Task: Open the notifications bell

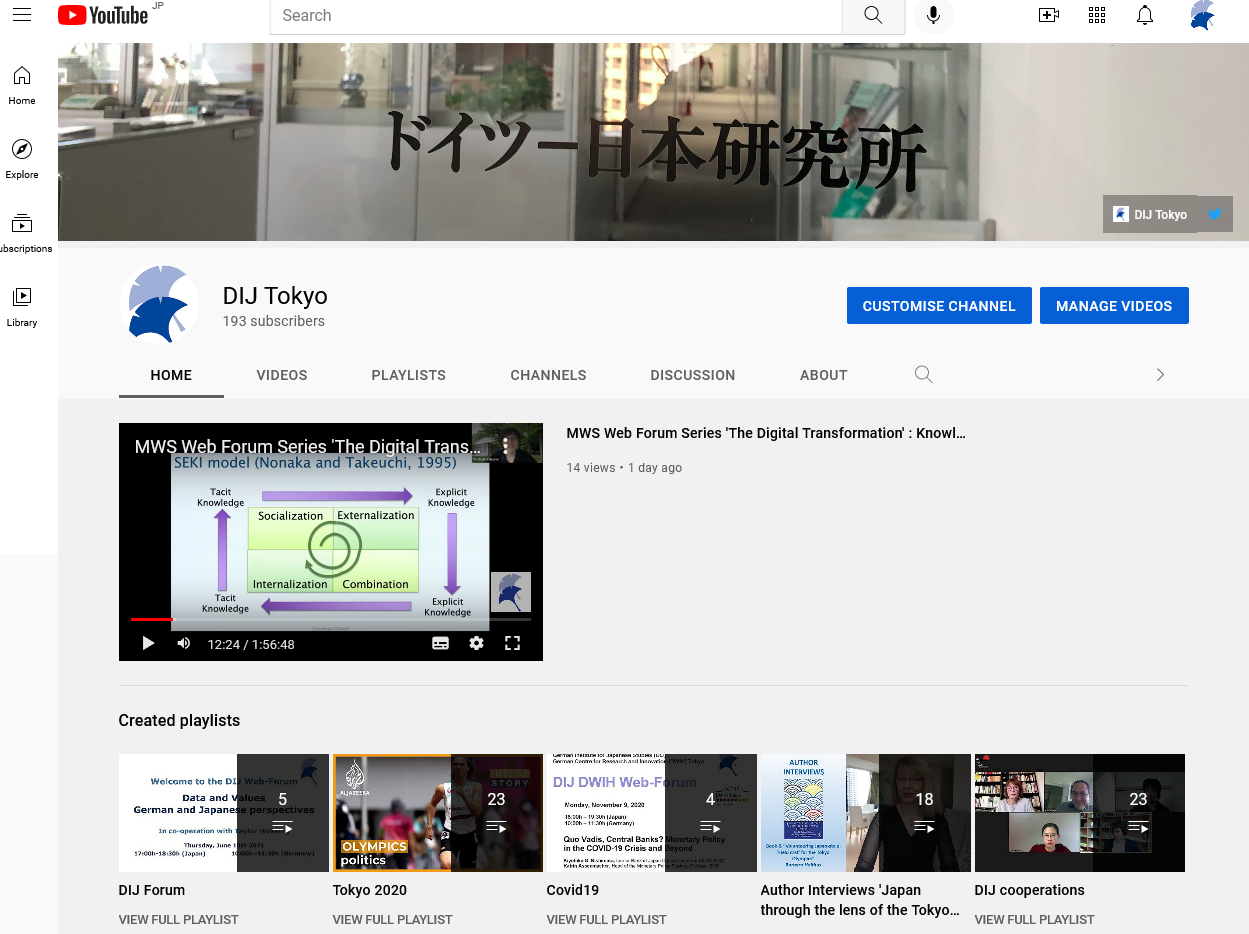Action: pos(1145,15)
